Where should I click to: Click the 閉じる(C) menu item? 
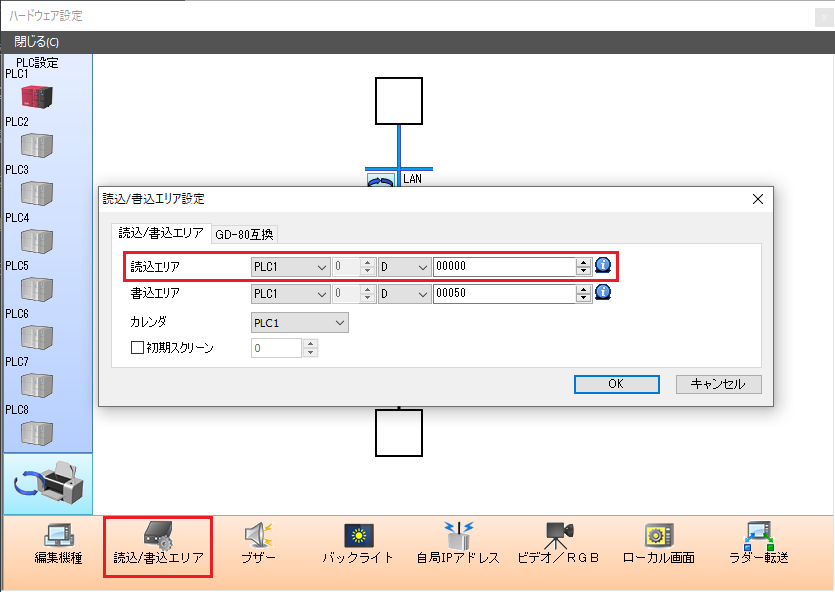point(37,42)
